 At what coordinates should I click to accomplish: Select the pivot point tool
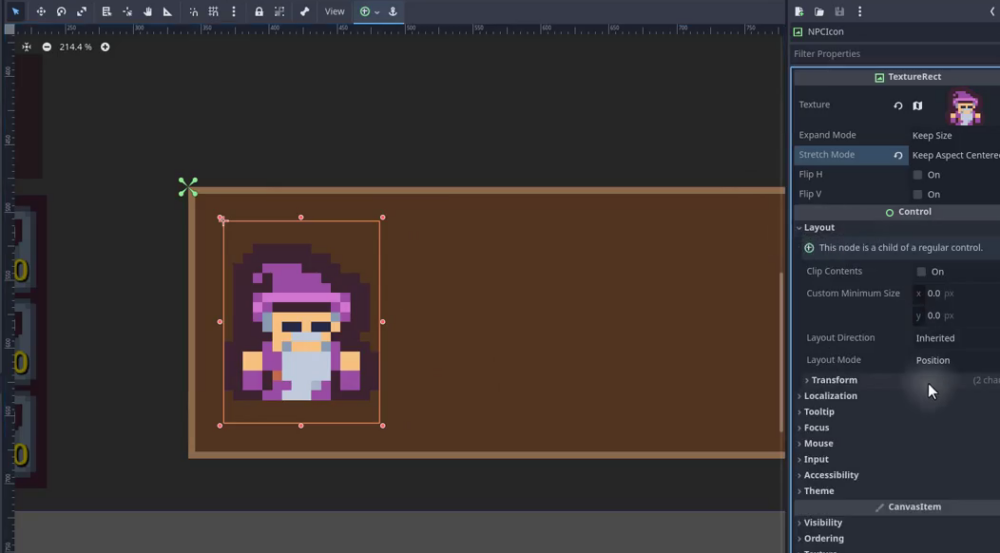tap(127, 11)
